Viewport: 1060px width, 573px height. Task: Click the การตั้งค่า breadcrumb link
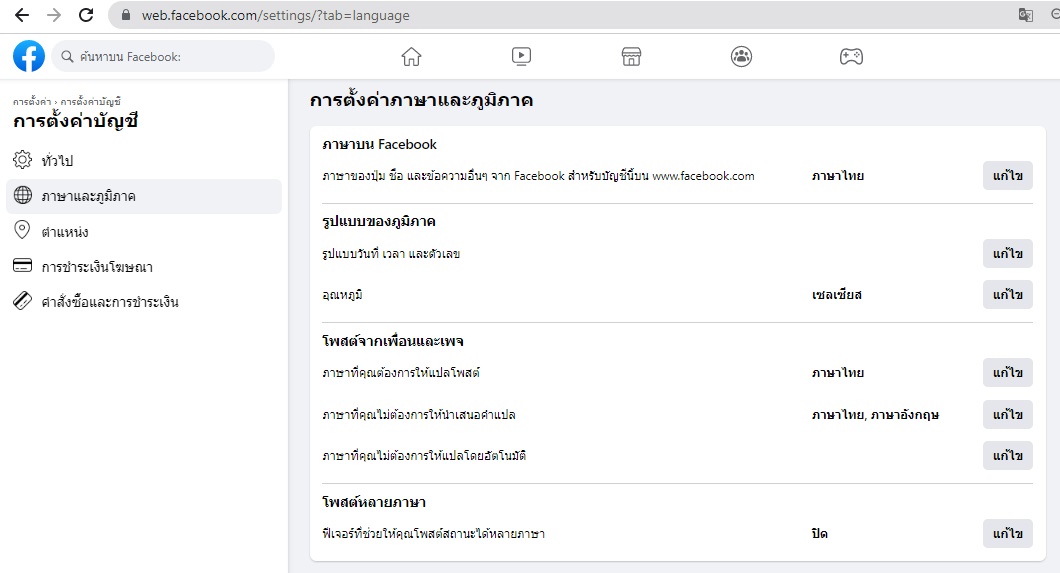[x=33, y=102]
